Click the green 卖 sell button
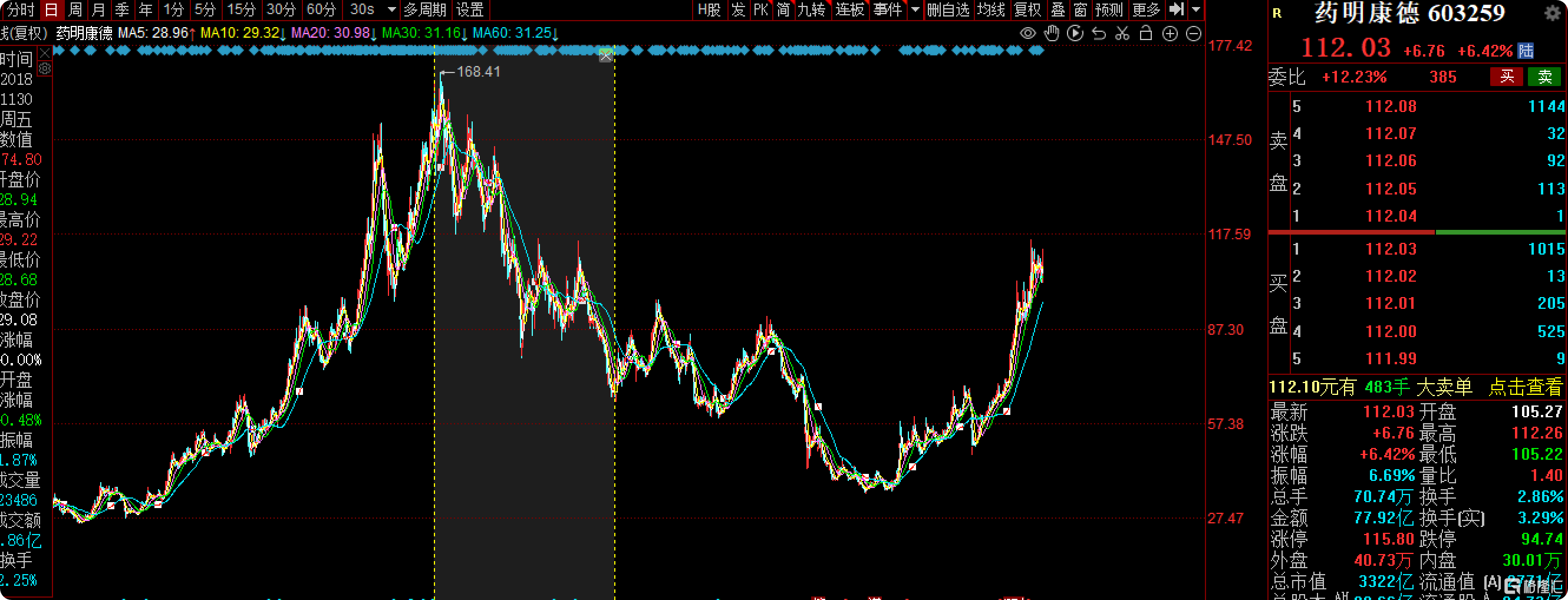The height and width of the screenshot is (600, 1568). click(x=1544, y=77)
